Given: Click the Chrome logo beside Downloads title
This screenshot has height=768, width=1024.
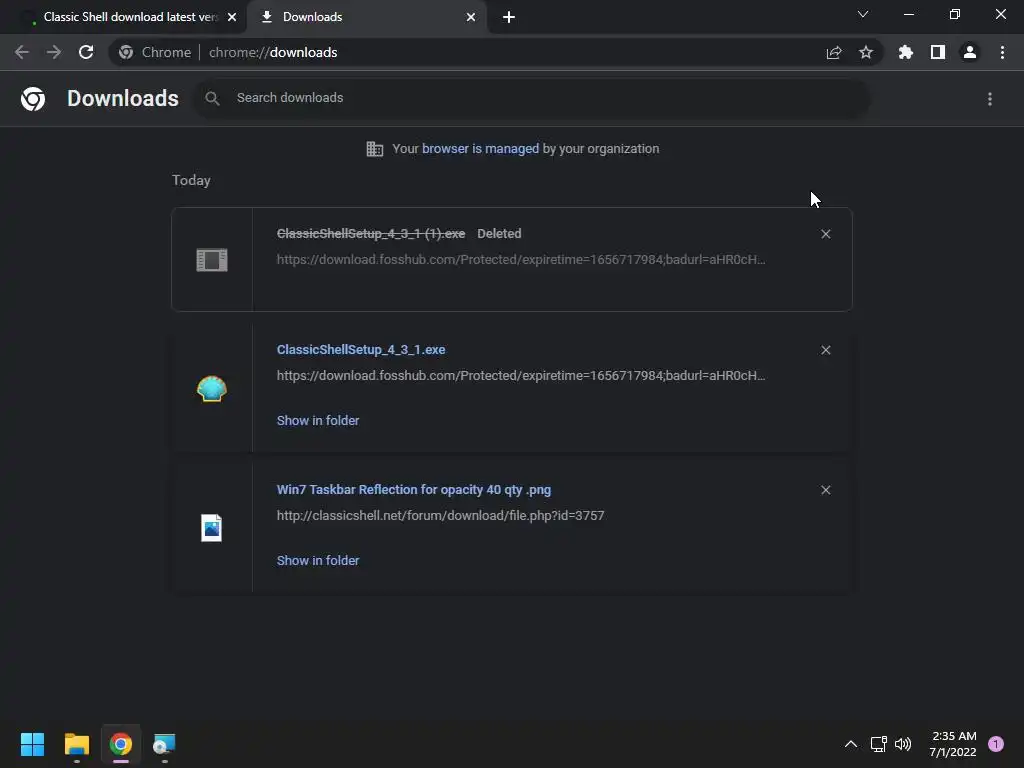Looking at the screenshot, I should [x=33, y=99].
